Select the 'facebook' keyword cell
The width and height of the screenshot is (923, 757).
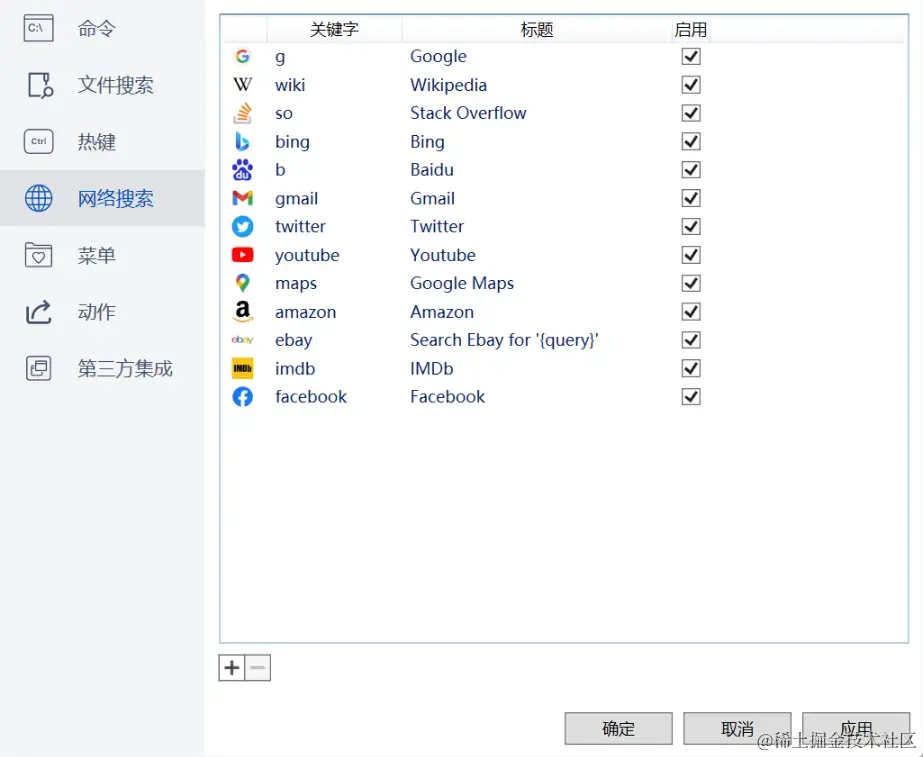point(311,397)
